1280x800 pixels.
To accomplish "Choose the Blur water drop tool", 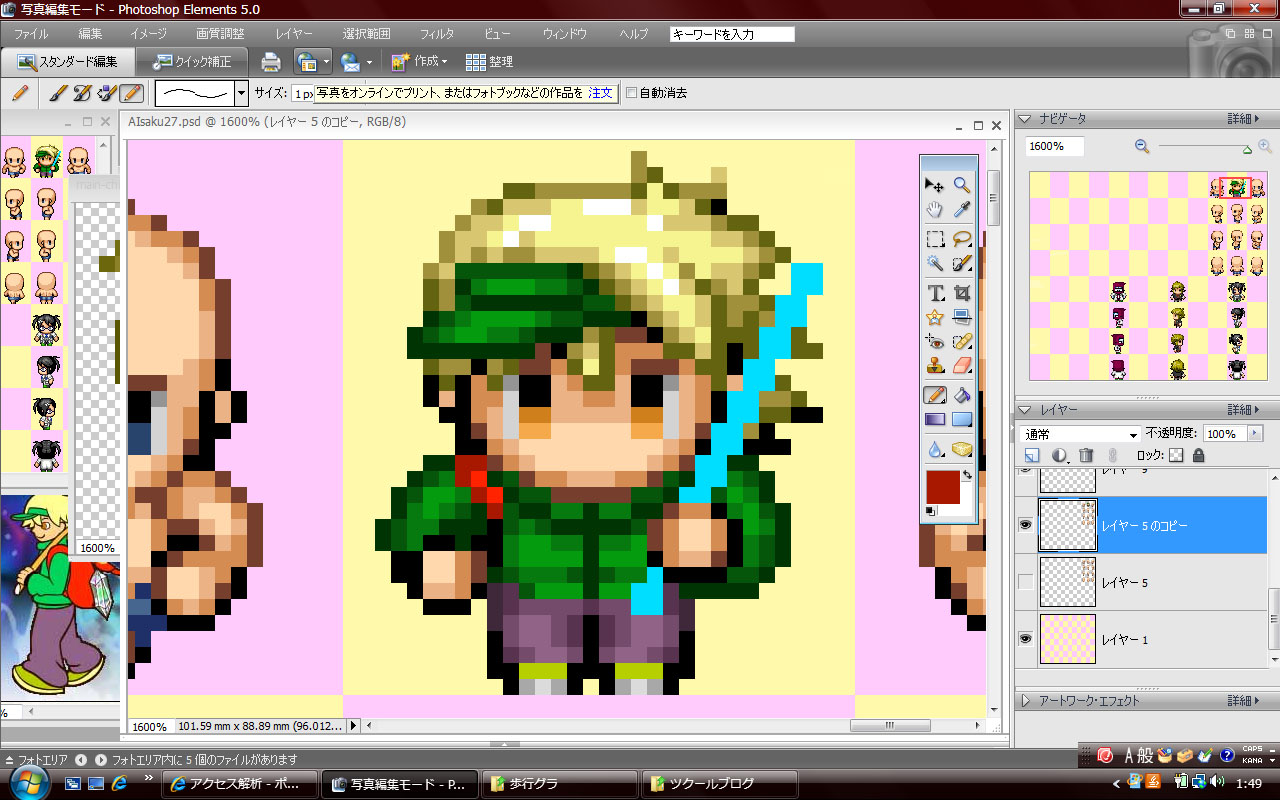I will pos(935,449).
